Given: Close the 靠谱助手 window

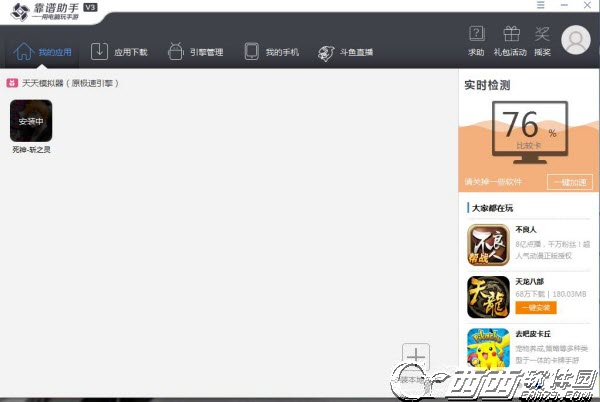Looking at the screenshot, I should click(587, 5).
